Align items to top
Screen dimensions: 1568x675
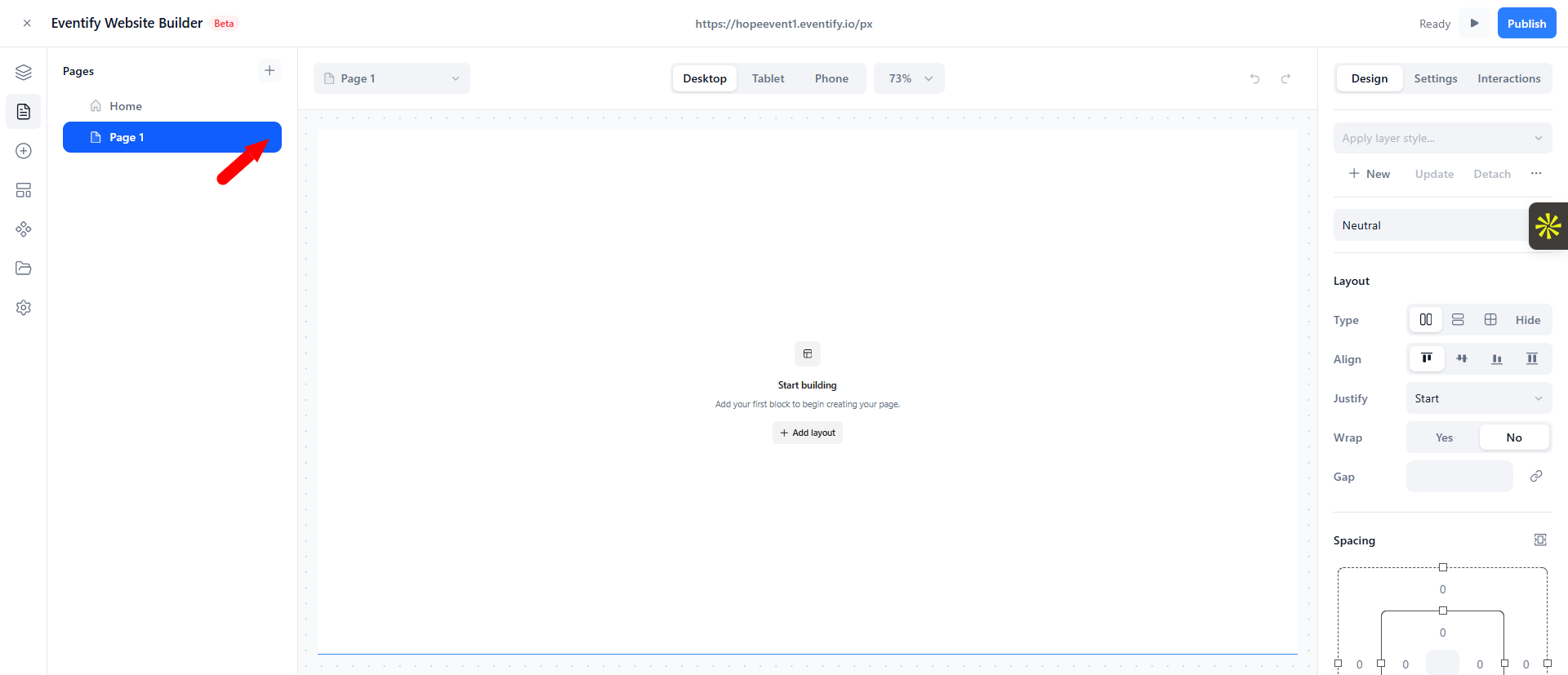tap(1427, 359)
